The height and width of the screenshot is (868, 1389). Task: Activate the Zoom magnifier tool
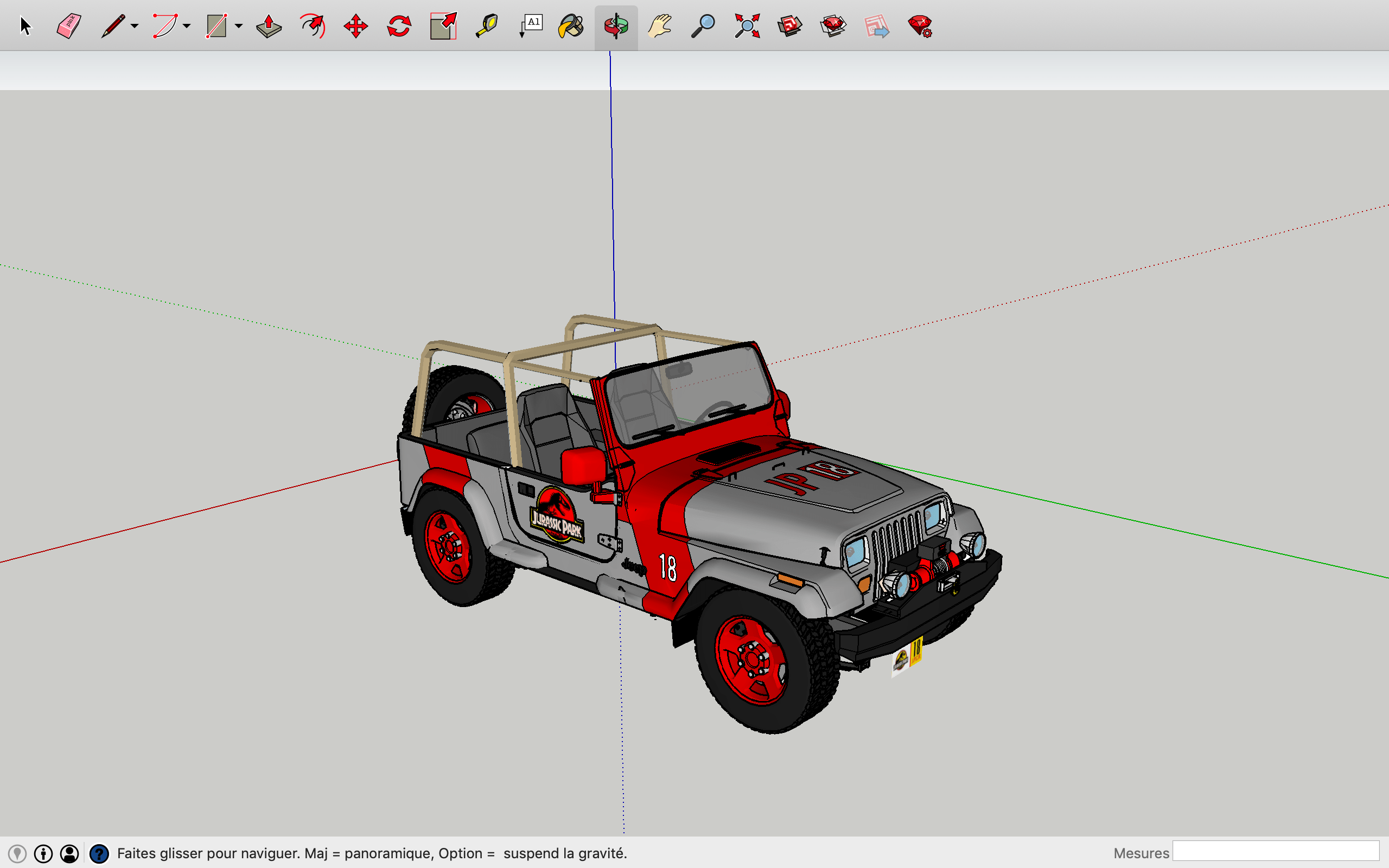pos(703,27)
